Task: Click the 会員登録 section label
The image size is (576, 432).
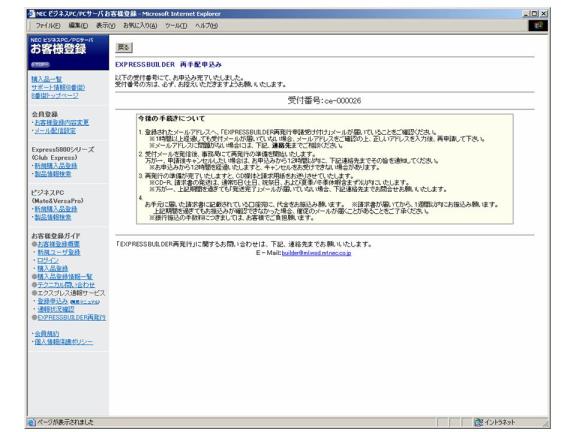Action: [x=45, y=114]
